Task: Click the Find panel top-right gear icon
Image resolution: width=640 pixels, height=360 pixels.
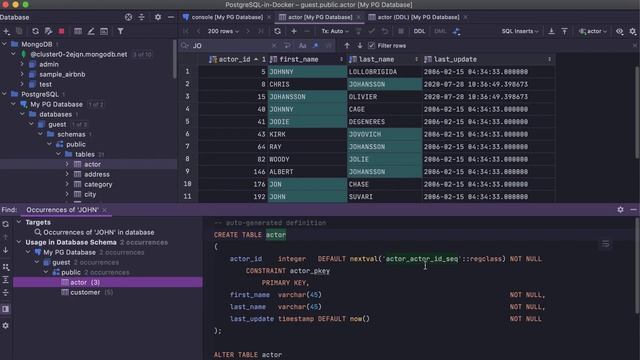Action: 620,209
